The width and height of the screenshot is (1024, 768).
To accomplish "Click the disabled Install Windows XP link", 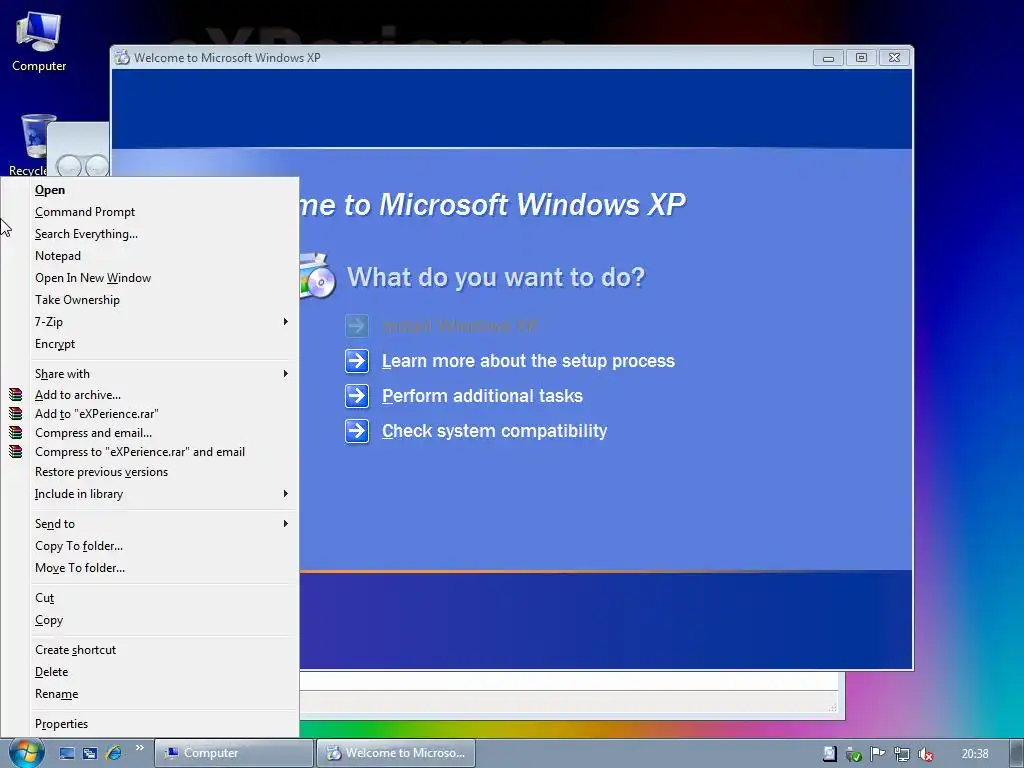I will tap(460, 325).
